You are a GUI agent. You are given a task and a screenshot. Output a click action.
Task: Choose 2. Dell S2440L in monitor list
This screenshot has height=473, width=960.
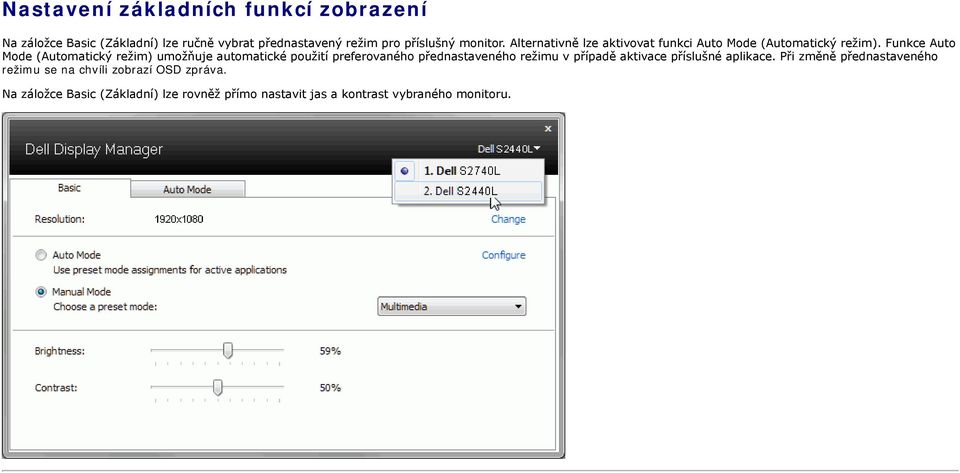[x=468, y=191]
